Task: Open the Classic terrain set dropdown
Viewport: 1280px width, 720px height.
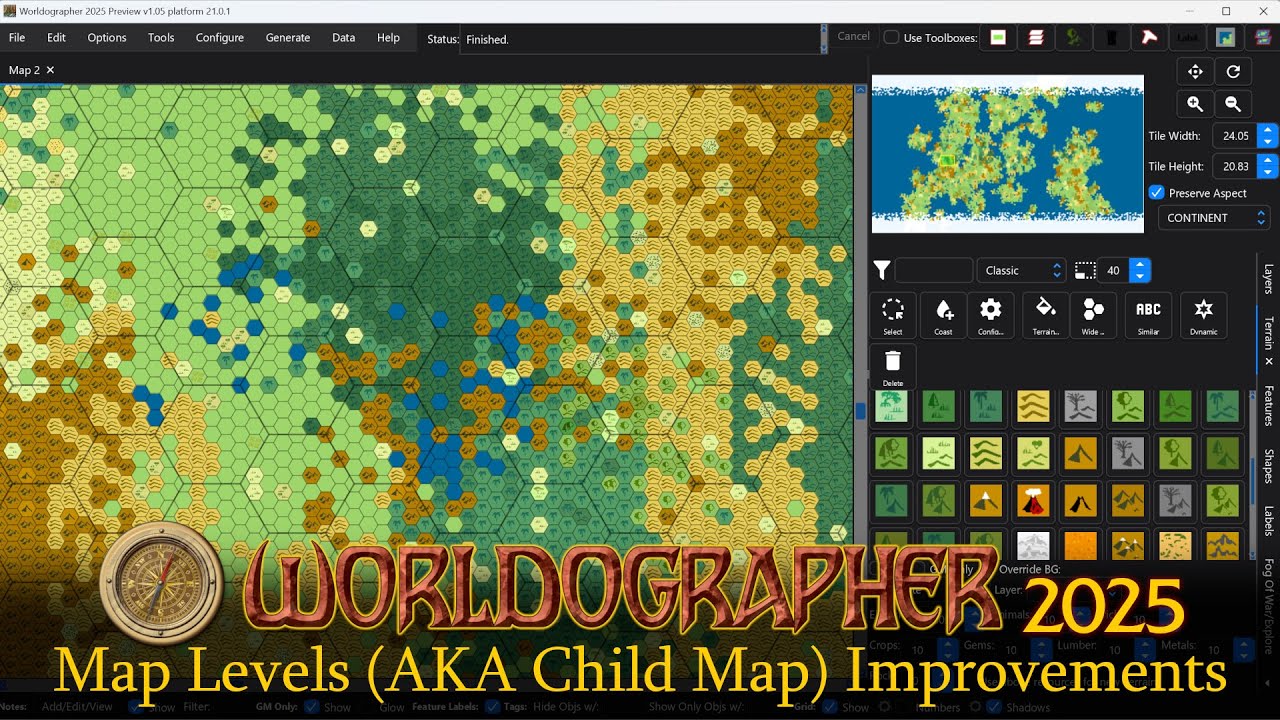Action: tap(1021, 270)
